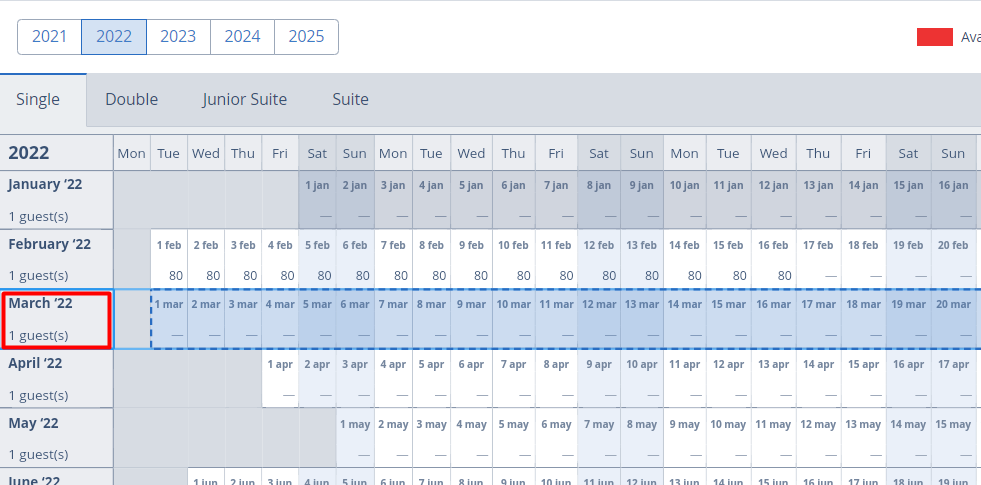The height and width of the screenshot is (485, 981).
Task: Switch to year 2023
Action: [x=178, y=37]
